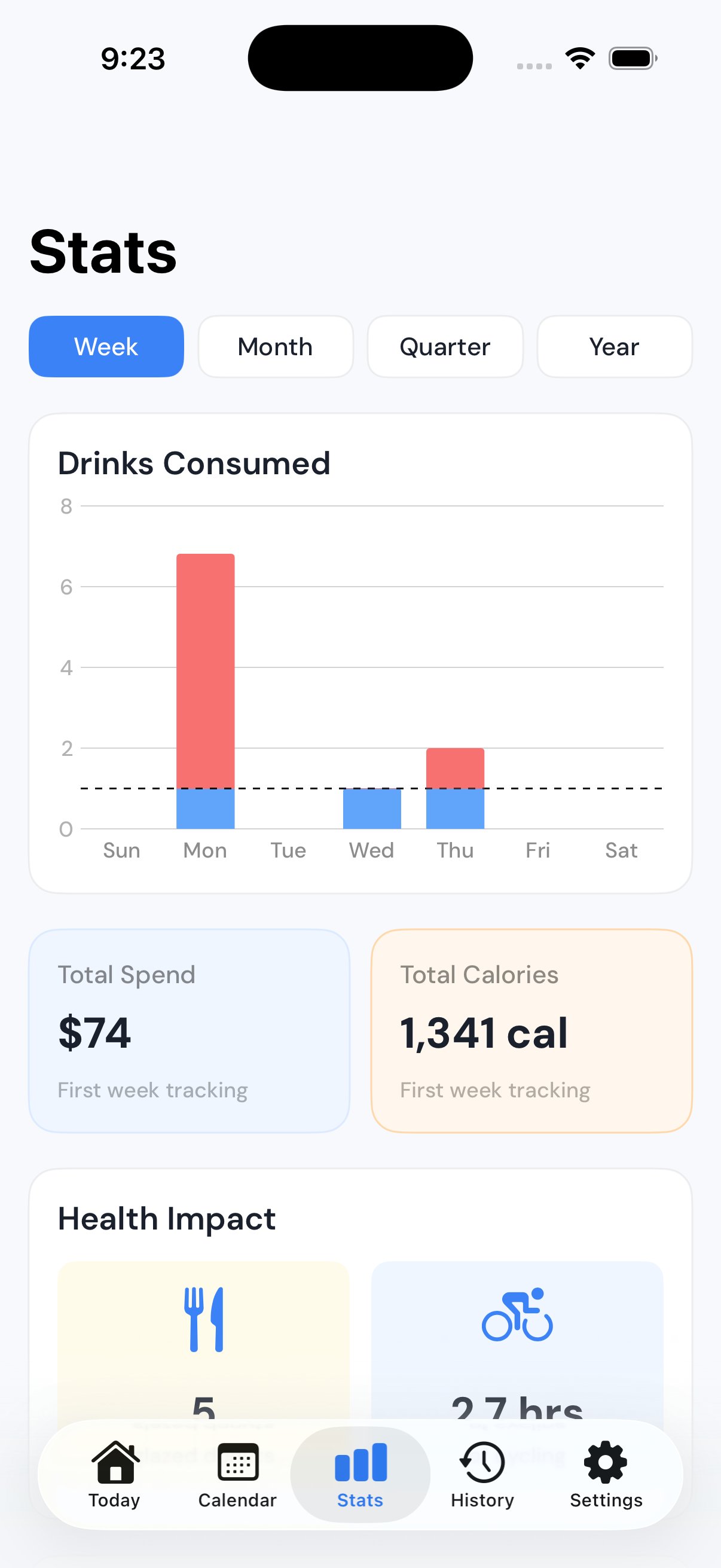The image size is (721, 1568).
Task: Open the Calendar tab icon
Action: pyautogui.click(x=237, y=1462)
